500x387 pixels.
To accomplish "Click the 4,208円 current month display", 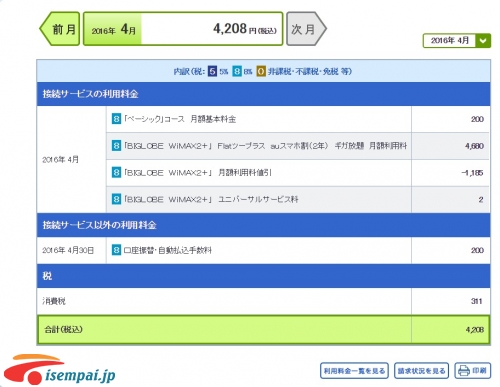I will pos(183,29).
